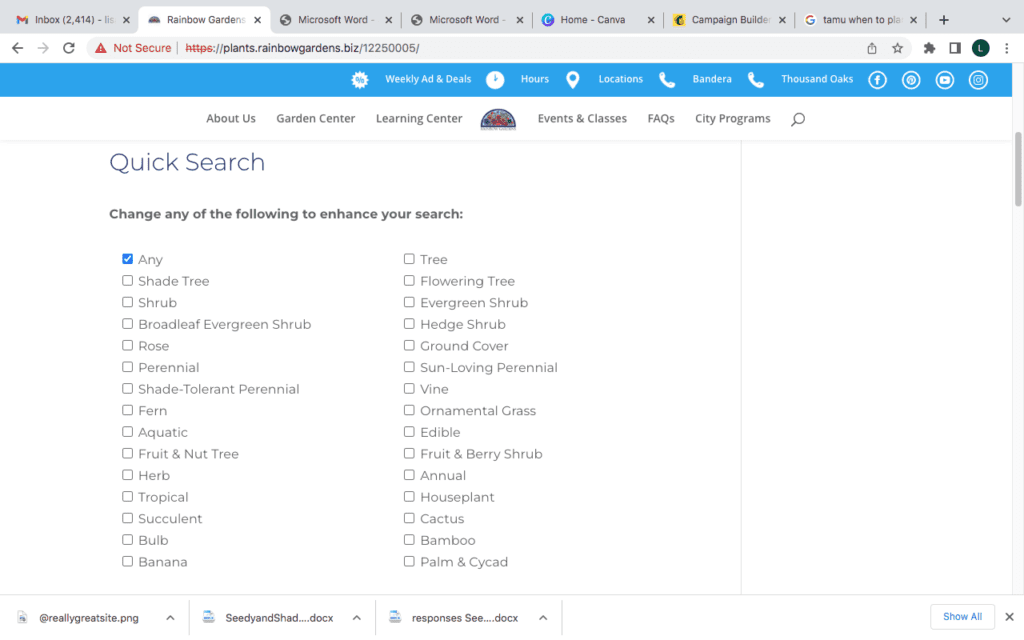Enable the Shade Tree filter
1024x640 pixels.
tap(127, 280)
